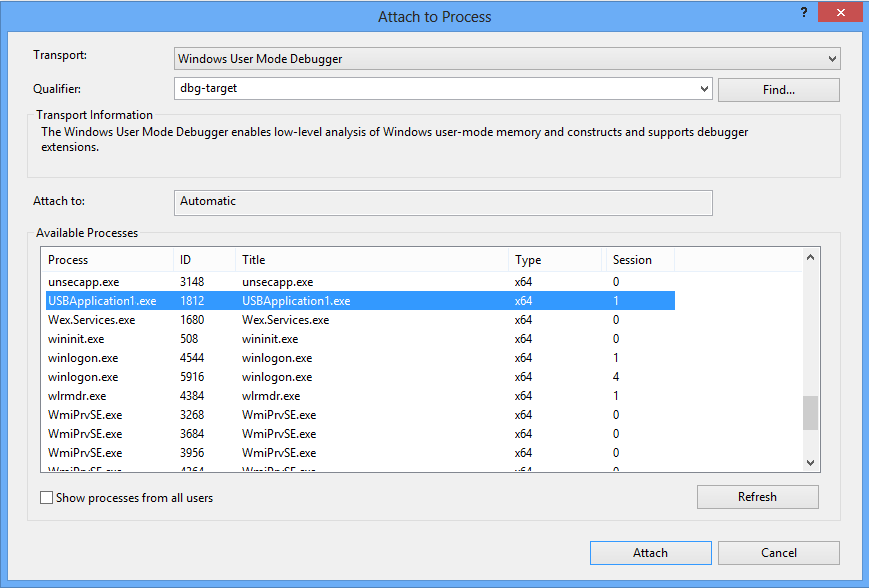Viewport: 869px width, 588px height.
Task: Select WmiPrvSE.exe with ID 3268
Action: pyautogui.click(x=150, y=414)
